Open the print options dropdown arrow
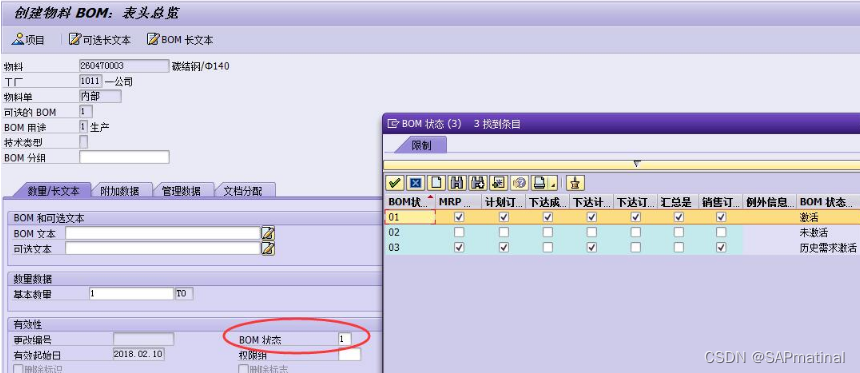Image resolution: width=860 pixels, height=373 pixels. point(554,184)
